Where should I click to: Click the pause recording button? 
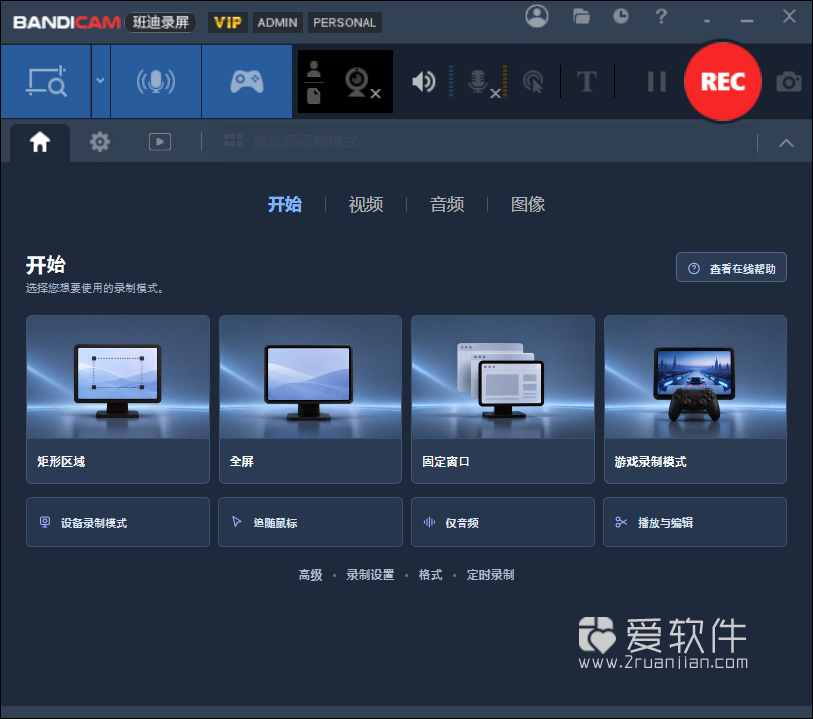[656, 81]
